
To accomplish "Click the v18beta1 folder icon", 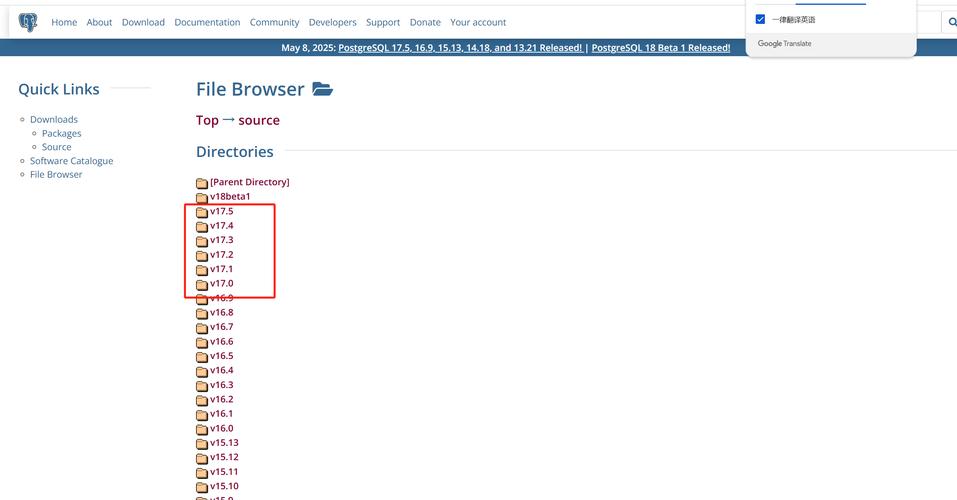I will pyautogui.click(x=202, y=197).
